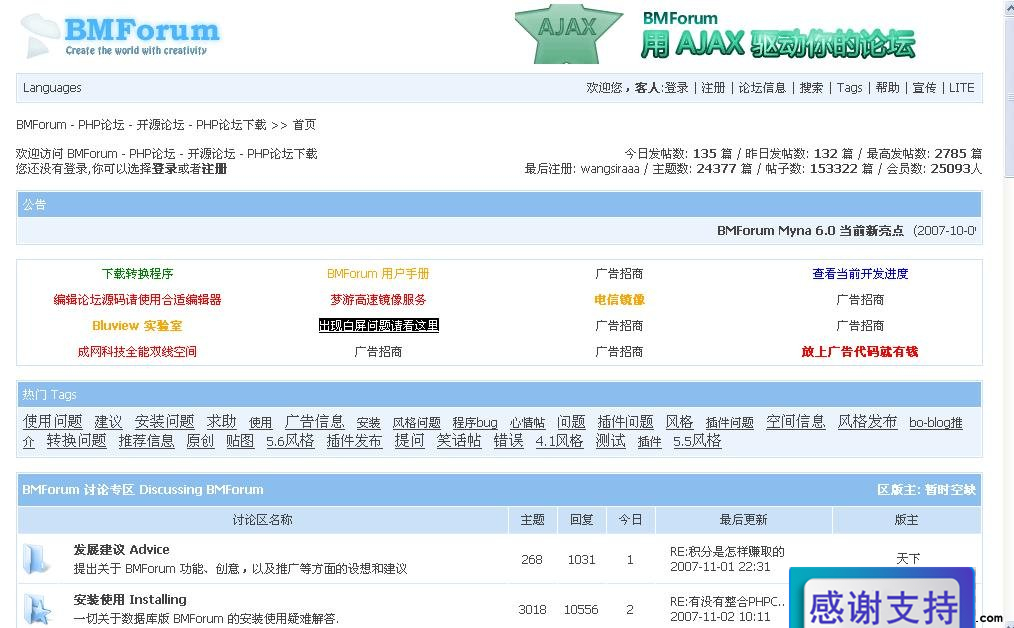
Task: Click 编辑论坛源码请使用合适编辑器 link
Action: point(138,299)
